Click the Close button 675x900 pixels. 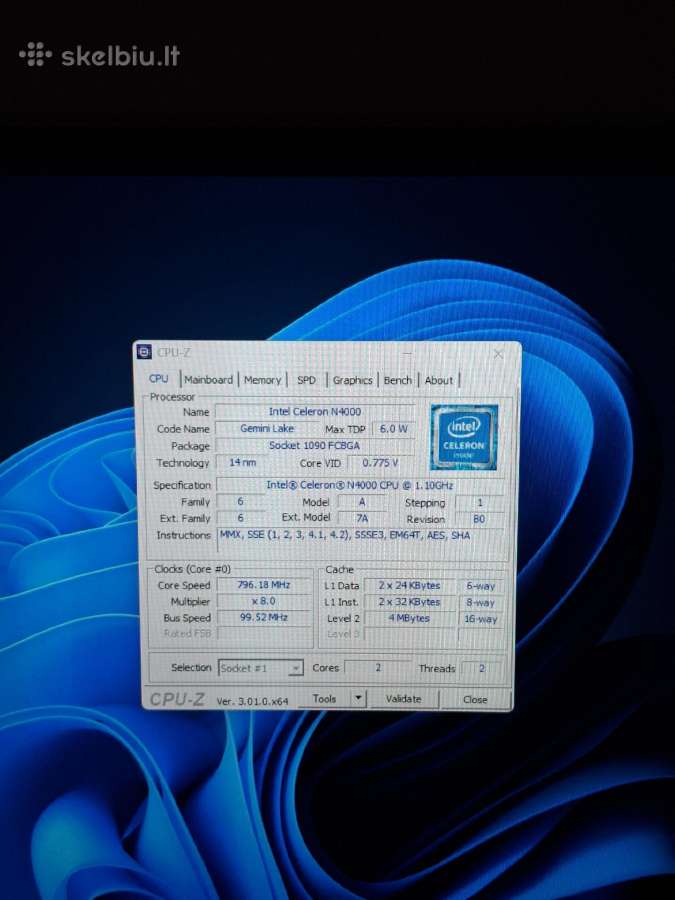click(x=475, y=700)
